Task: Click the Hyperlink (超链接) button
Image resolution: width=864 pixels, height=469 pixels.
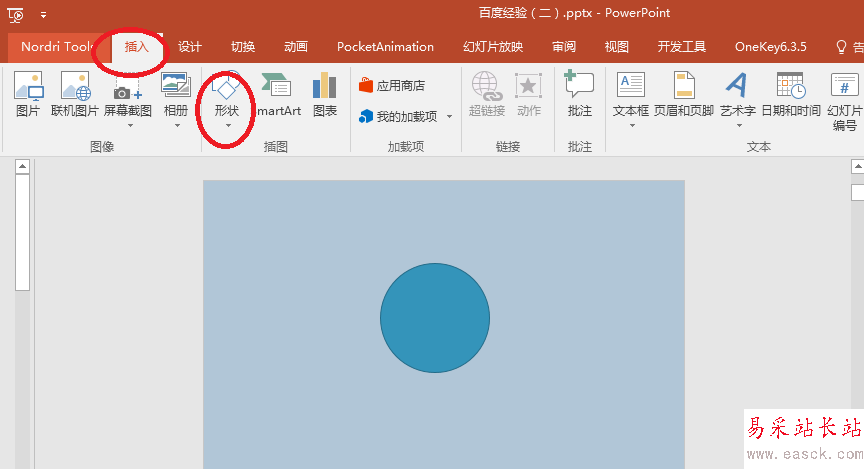Action: (487, 94)
